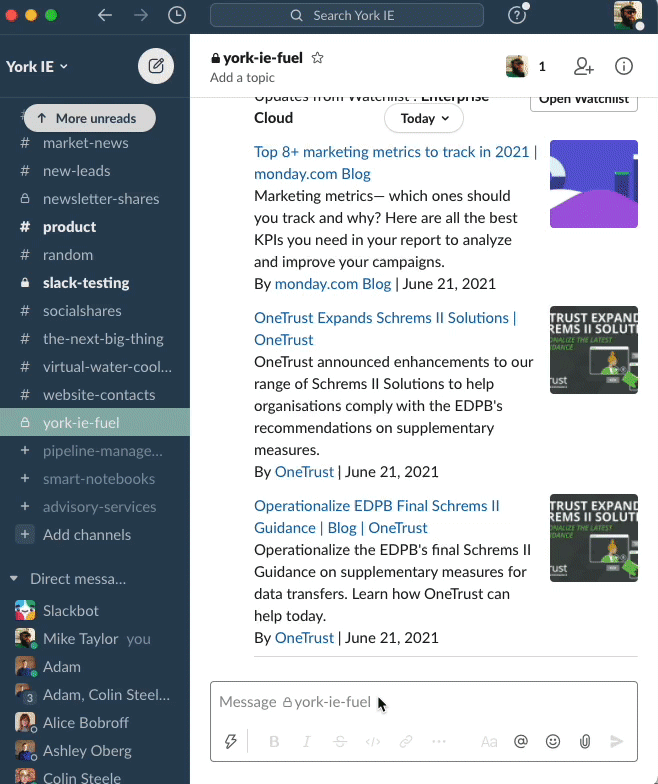Collapse the Direct messages section
The width and height of the screenshot is (658, 784).
pyautogui.click(x=14, y=578)
